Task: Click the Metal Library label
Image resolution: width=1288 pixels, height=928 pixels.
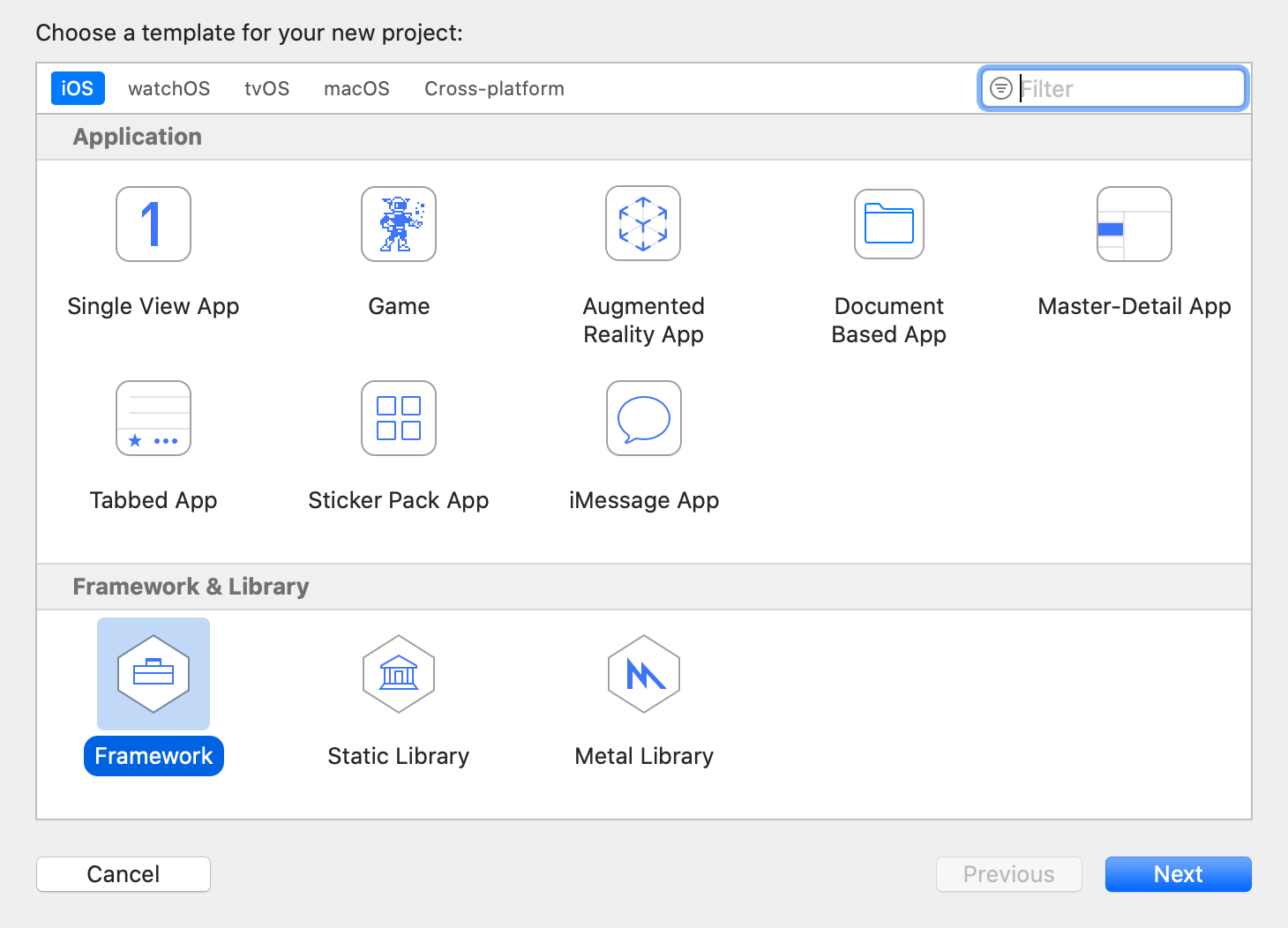Action: click(x=644, y=756)
